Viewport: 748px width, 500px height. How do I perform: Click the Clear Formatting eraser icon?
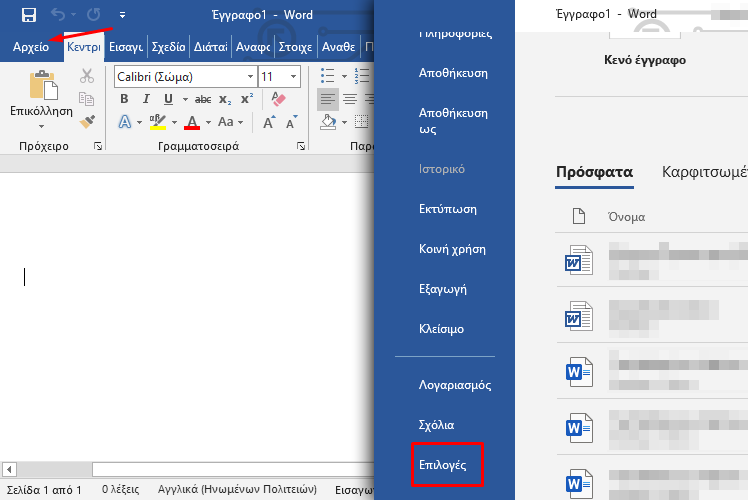pos(279,99)
